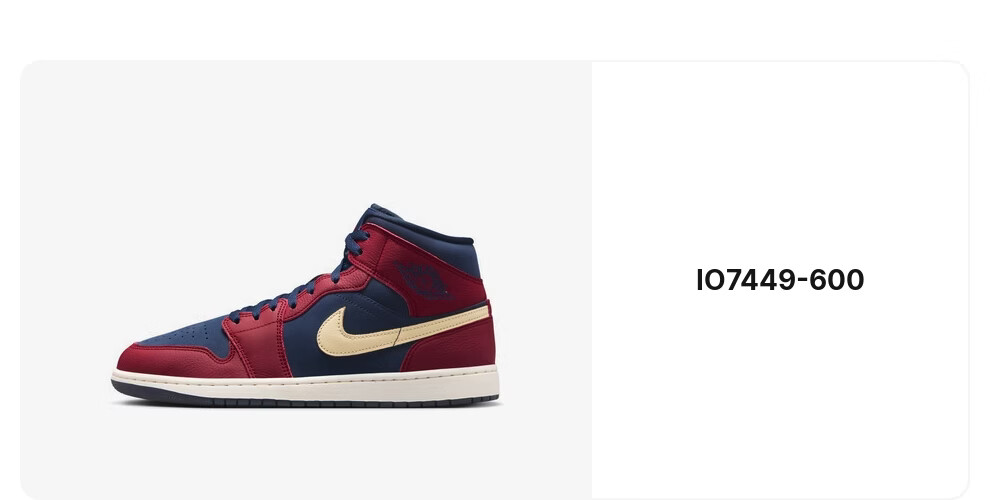Viewport: 990px width, 500px height.
Task: Click the gray background above the sneaker
Action: 306,133
